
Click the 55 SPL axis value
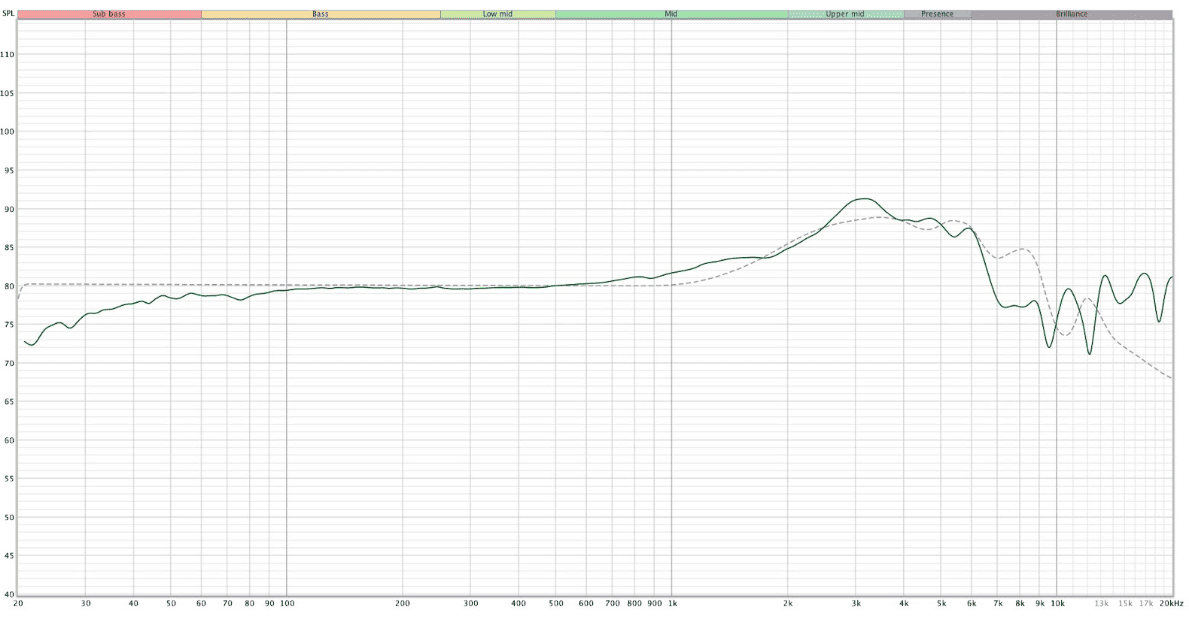(x=9, y=479)
